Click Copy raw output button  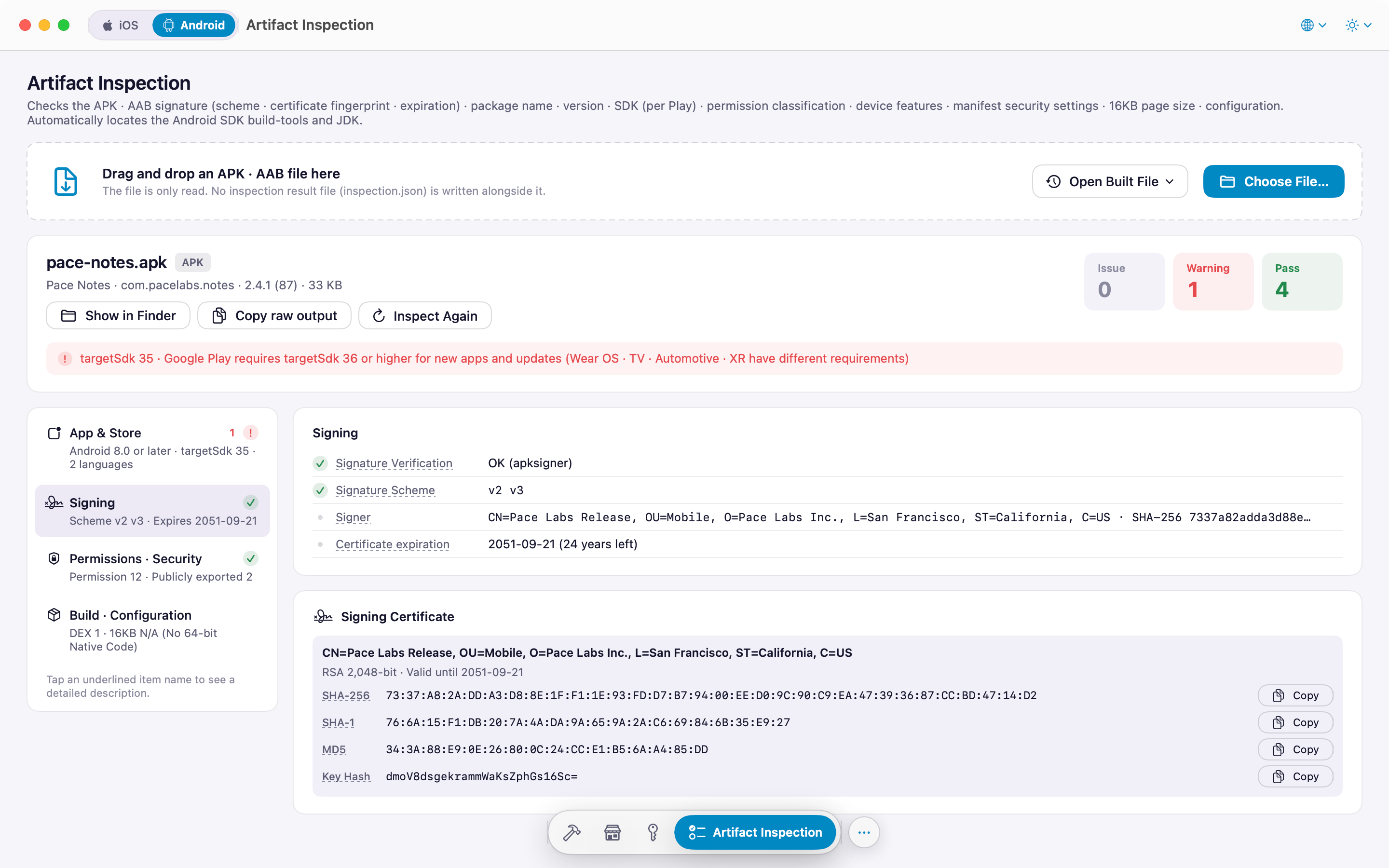[x=274, y=316]
